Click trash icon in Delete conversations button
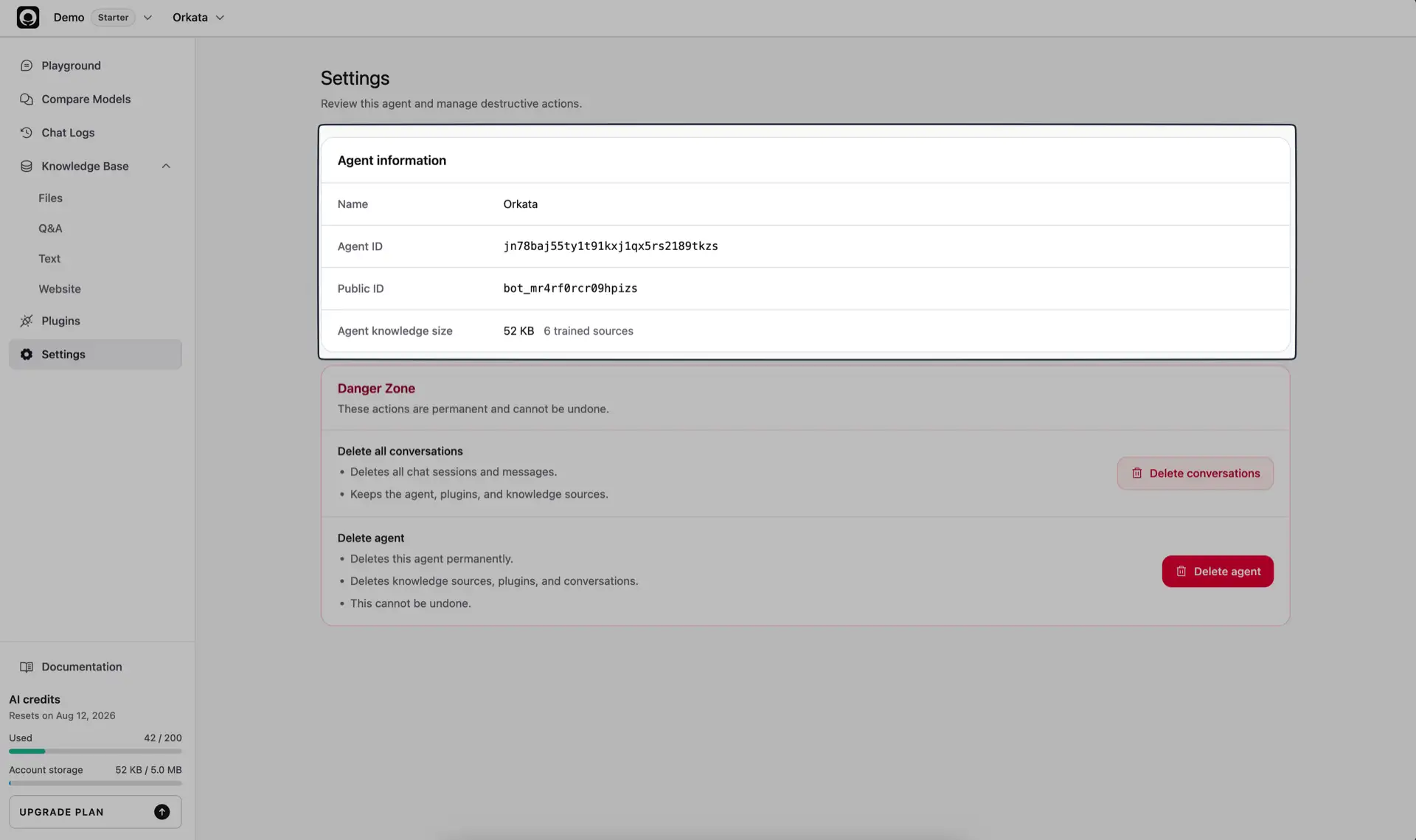The height and width of the screenshot is (840, 1416). tap(1136, 473)
